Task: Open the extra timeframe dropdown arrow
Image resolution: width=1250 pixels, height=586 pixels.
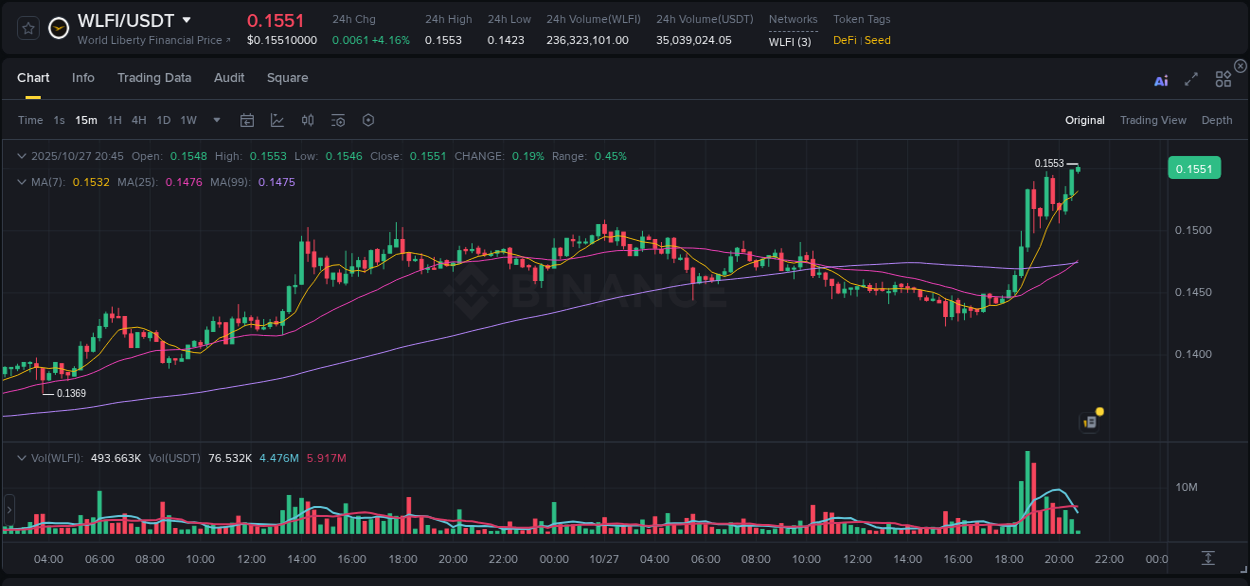Action: coord(216,120)
